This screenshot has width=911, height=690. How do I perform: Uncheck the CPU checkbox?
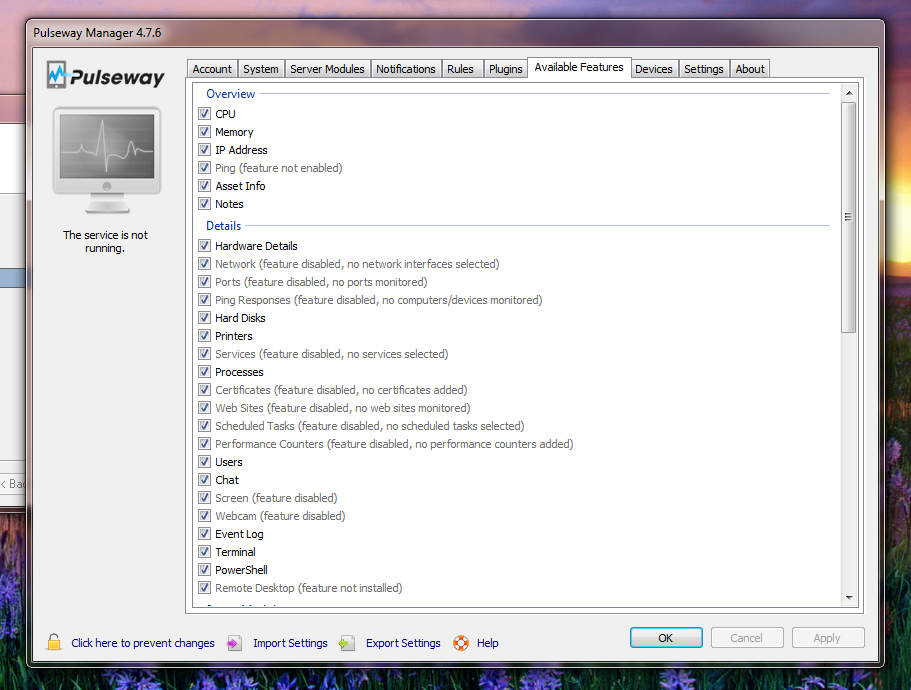(x=204, y=114)
